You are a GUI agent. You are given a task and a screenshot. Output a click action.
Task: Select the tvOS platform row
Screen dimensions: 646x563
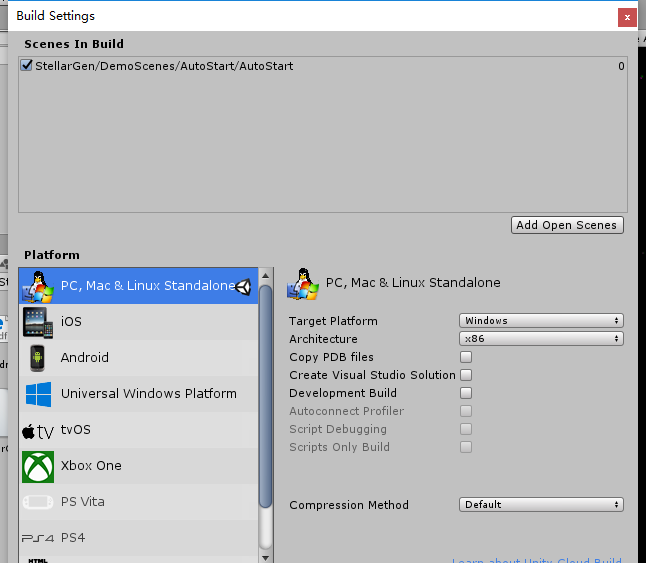138,430
